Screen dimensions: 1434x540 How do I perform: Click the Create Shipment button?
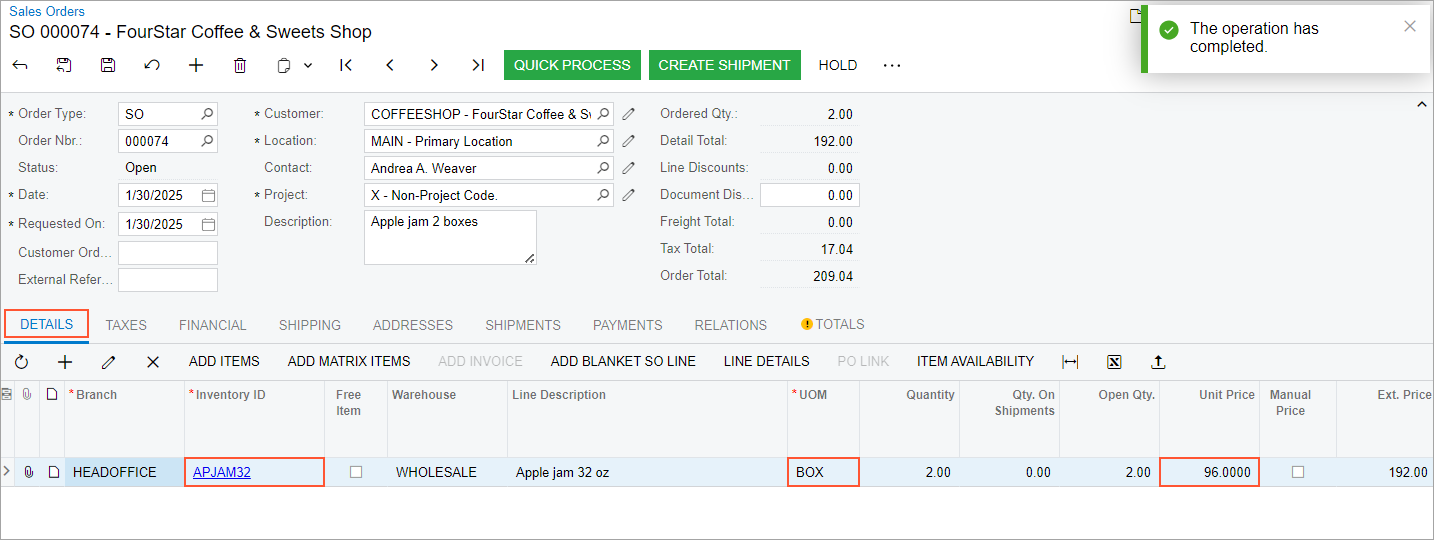[724, 65]
